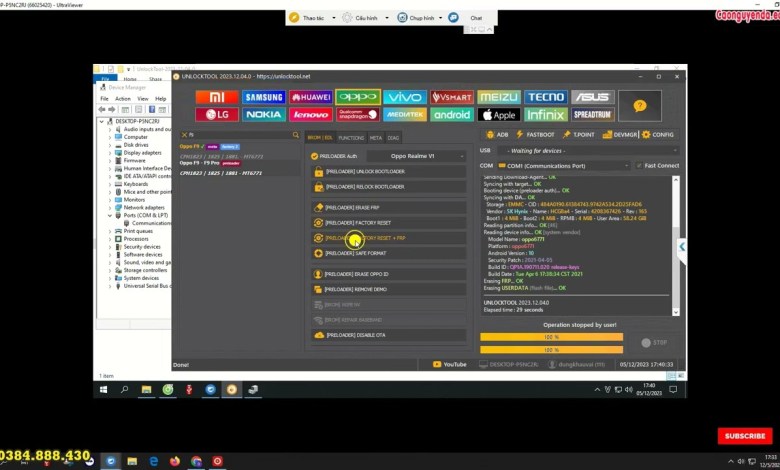Screen dimensions: 780x470
Task: Open the CONFIG settings gear
Action: point(657,134)
